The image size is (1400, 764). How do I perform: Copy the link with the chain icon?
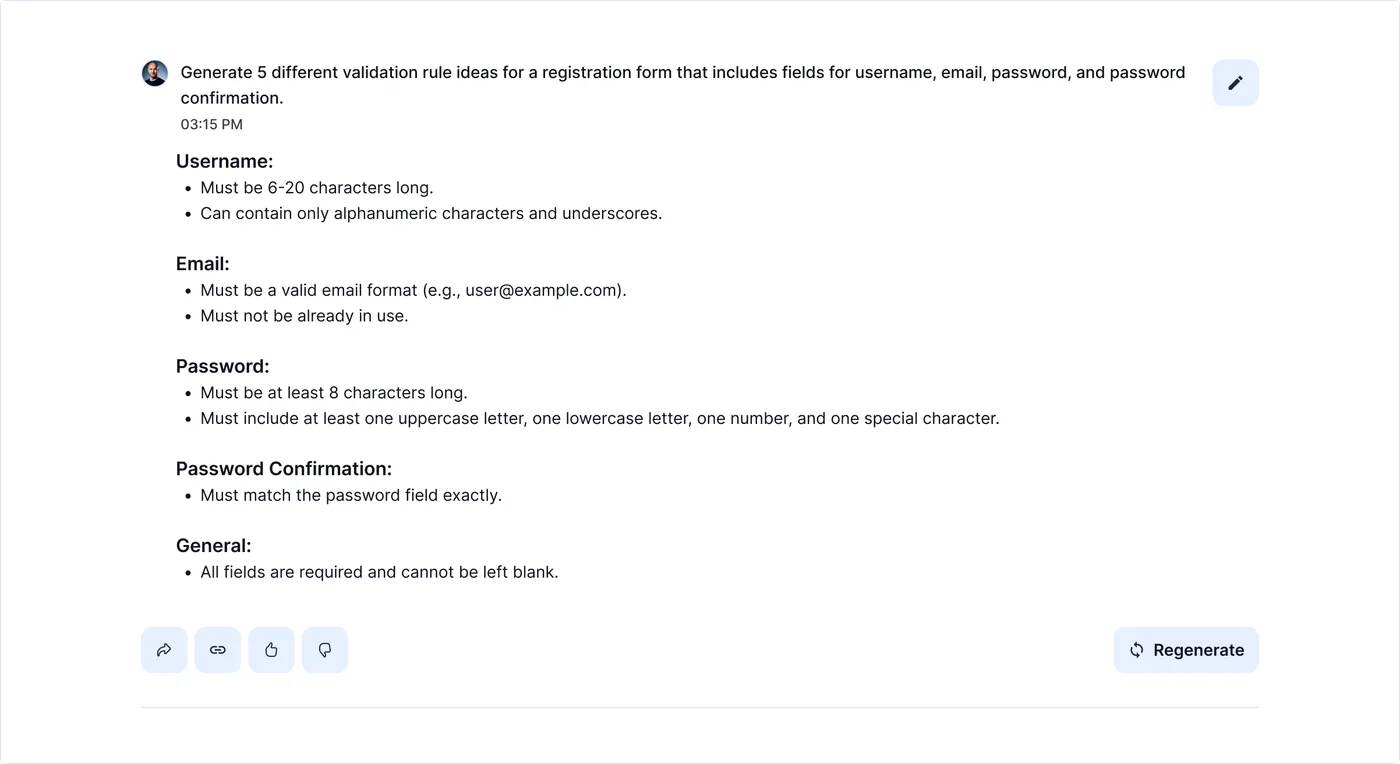point(218,650)
